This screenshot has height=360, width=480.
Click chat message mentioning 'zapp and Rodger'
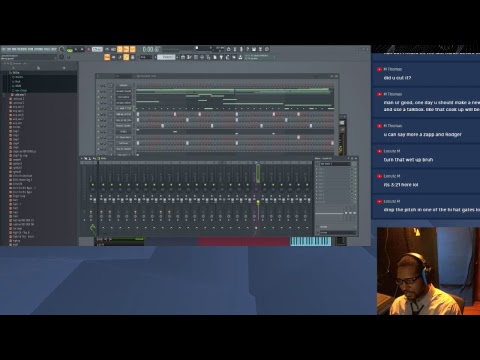(422, 134)
